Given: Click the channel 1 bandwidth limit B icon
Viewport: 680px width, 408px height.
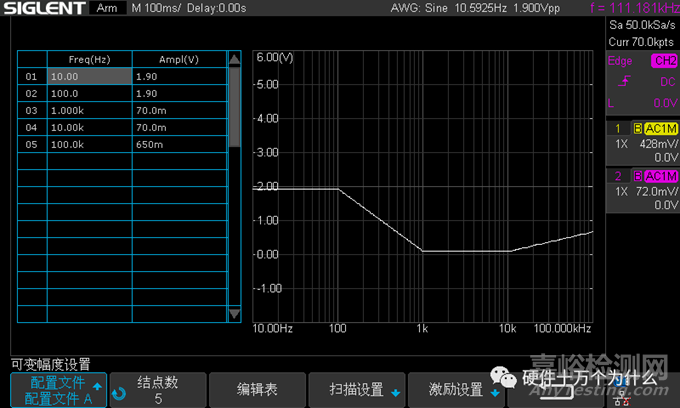Looking at the screenshot, I should (637, 129).
